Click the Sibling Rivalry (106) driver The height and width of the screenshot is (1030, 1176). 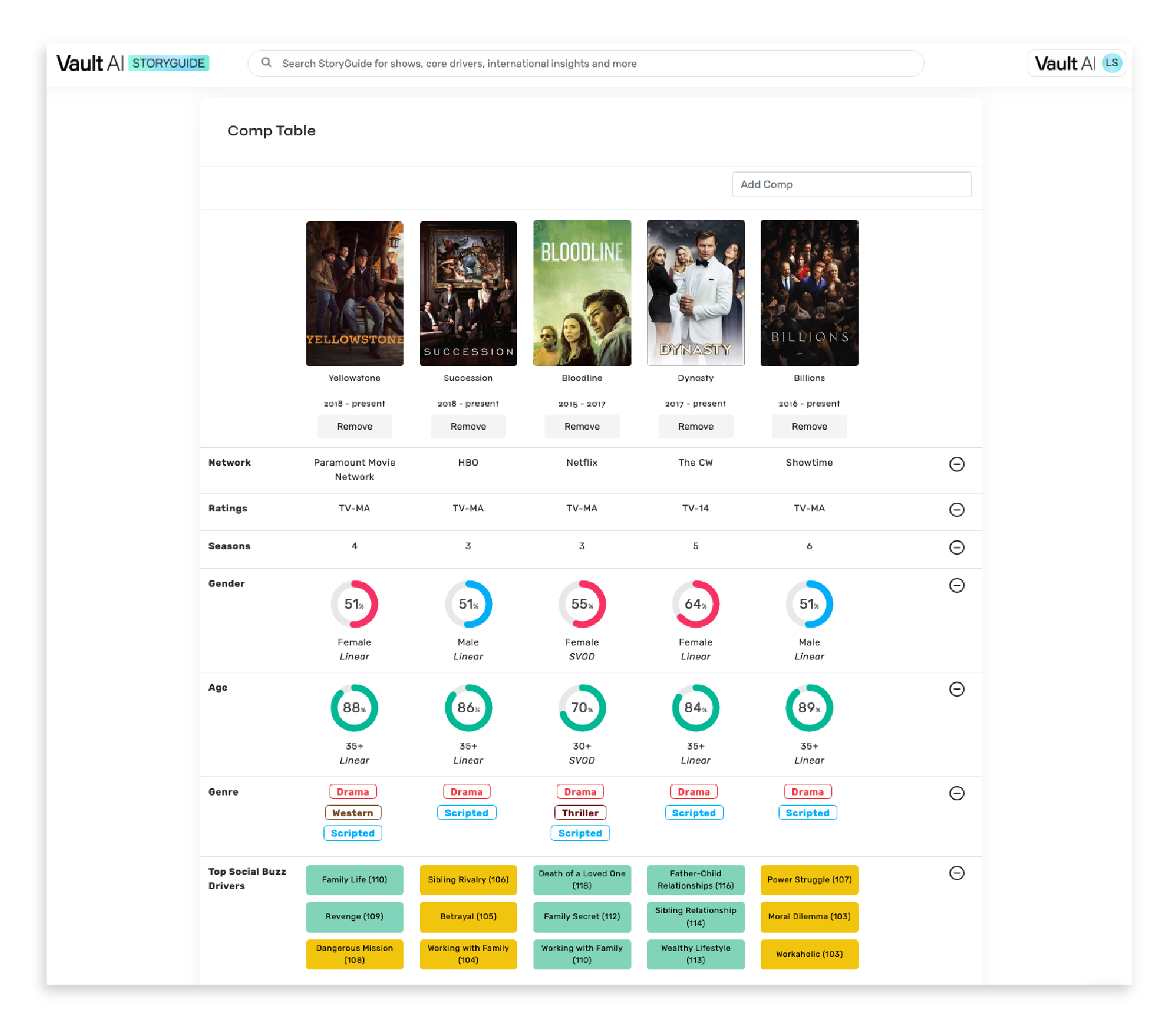point(469,880)
